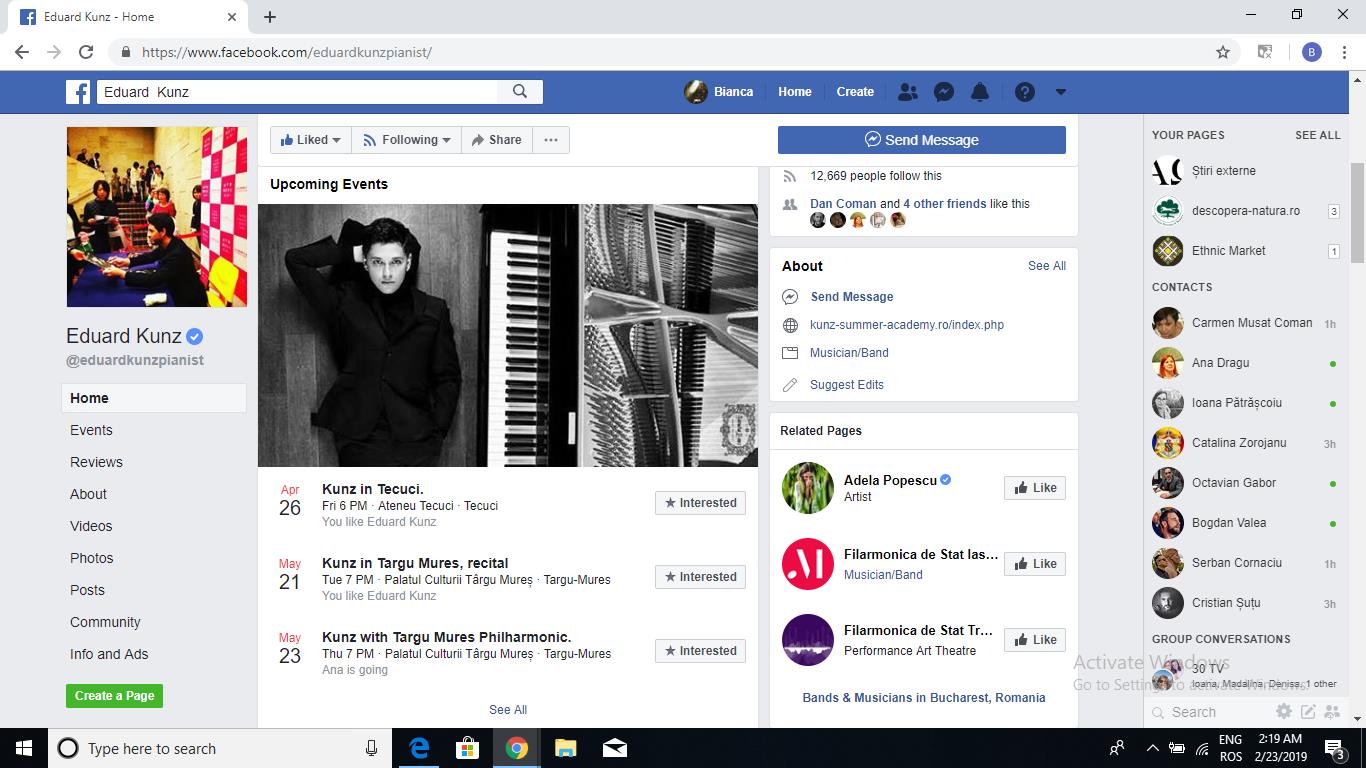Open the Eduard Kunz profile picture
Image resolution: width=1366 pixels, height=768 pixels.
(157, 217)
